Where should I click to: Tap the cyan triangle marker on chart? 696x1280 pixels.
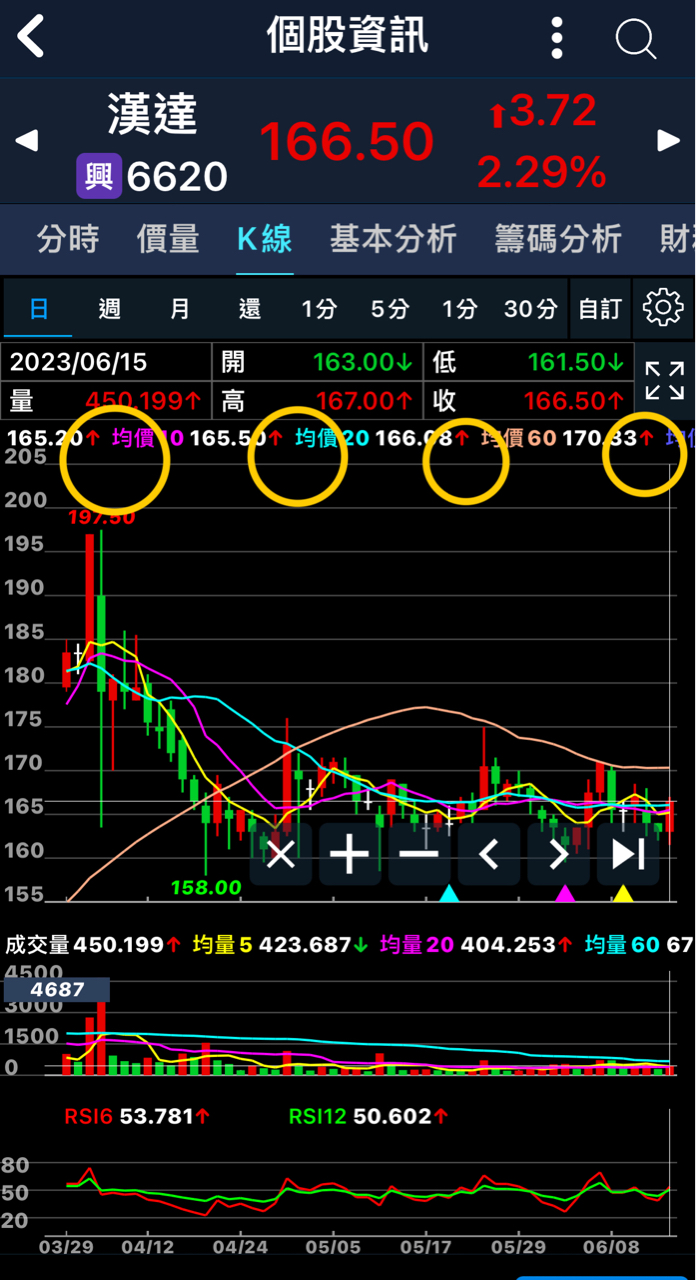449,893
